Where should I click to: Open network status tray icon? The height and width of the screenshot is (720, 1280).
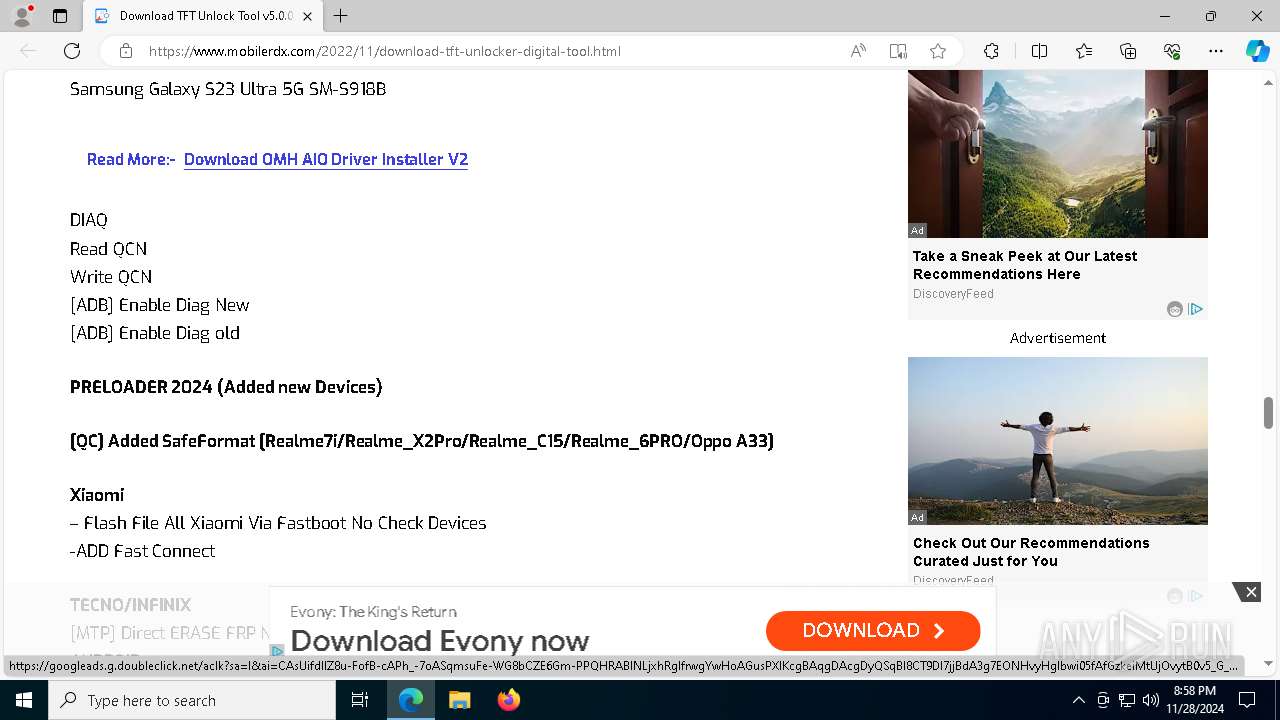(x=1127, y=700)
